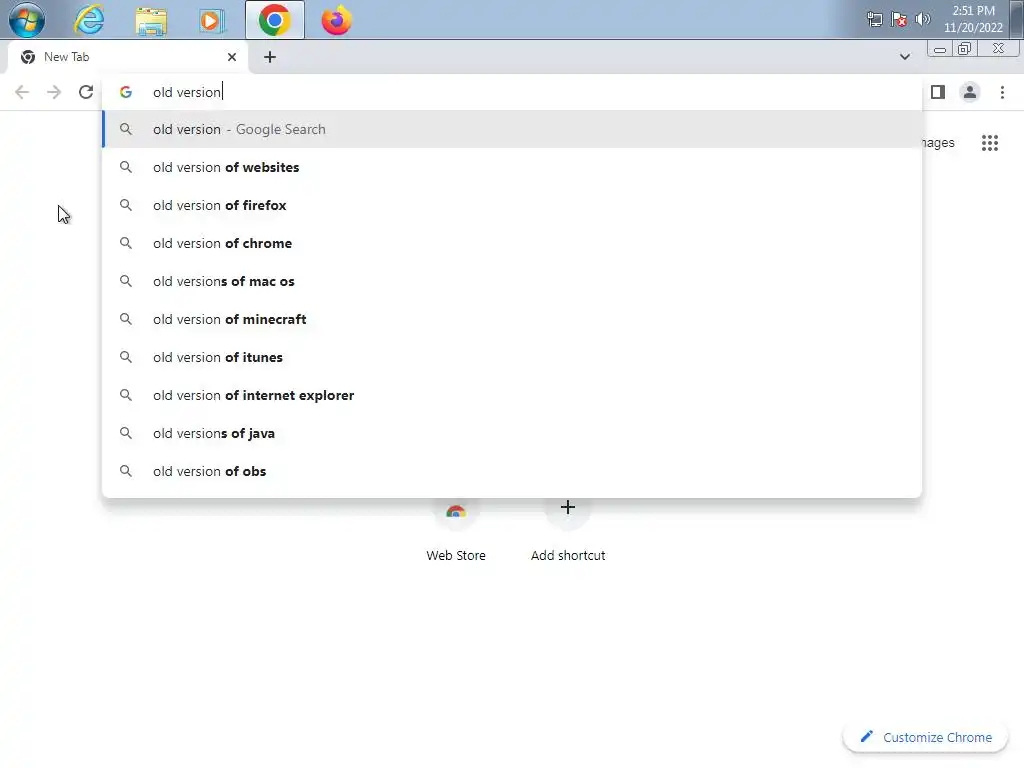The width and height of the screenshot is (1024, 768).
Task: Open the Chrome side panel
Action: 938,92
